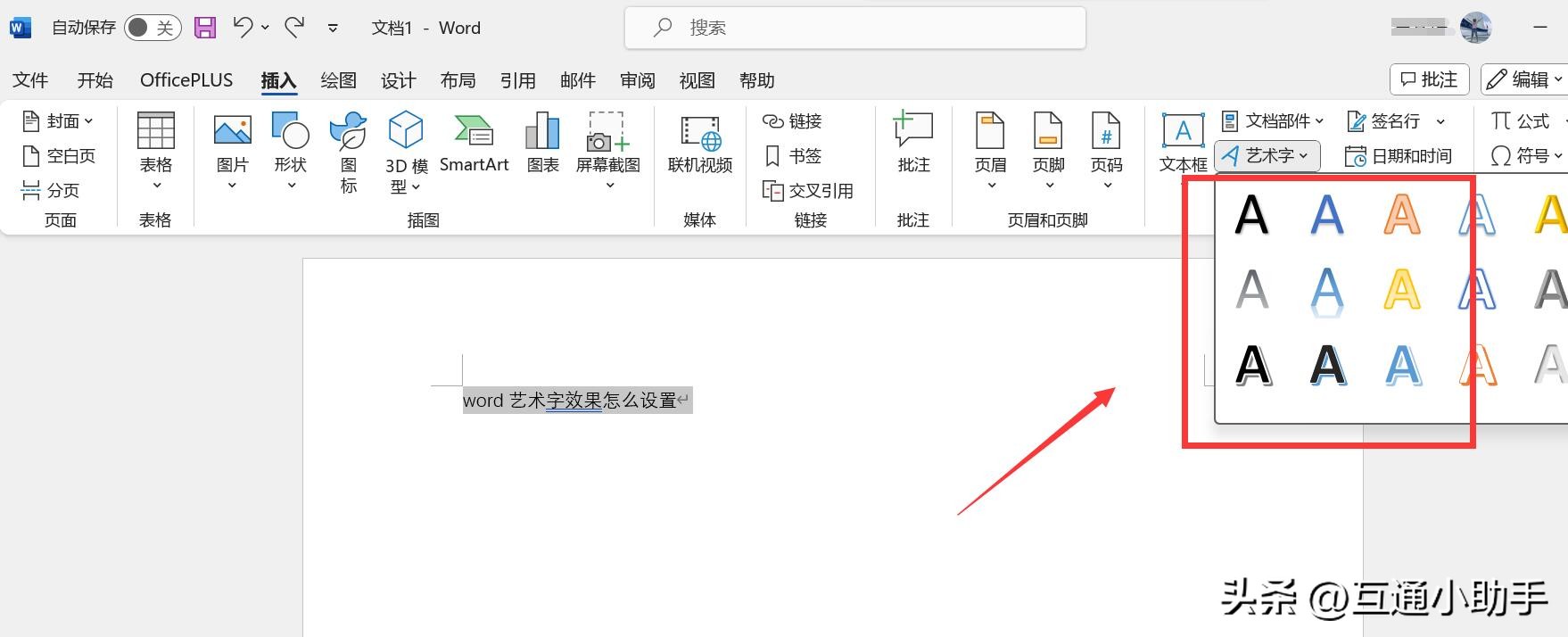Viewport: 1568px width, 637px height.
Task: Click the Undo arrow icon
Action: (243, 28)
